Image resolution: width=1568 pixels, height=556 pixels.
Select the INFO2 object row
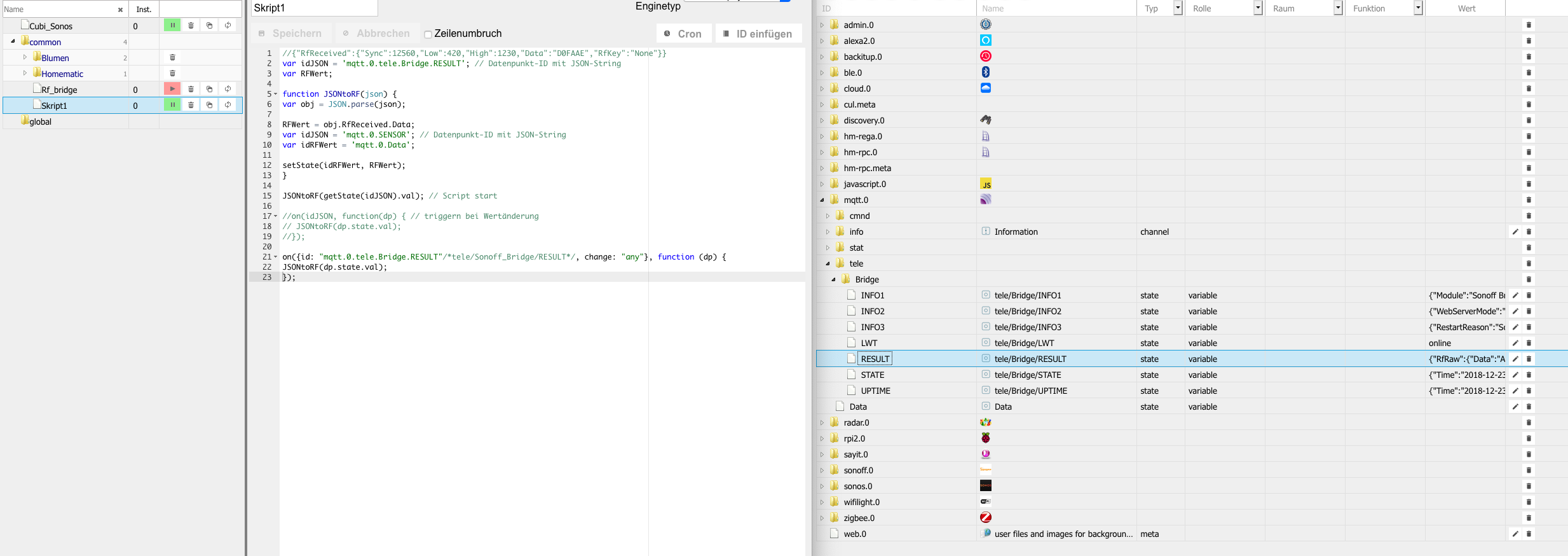[1192, 311]
